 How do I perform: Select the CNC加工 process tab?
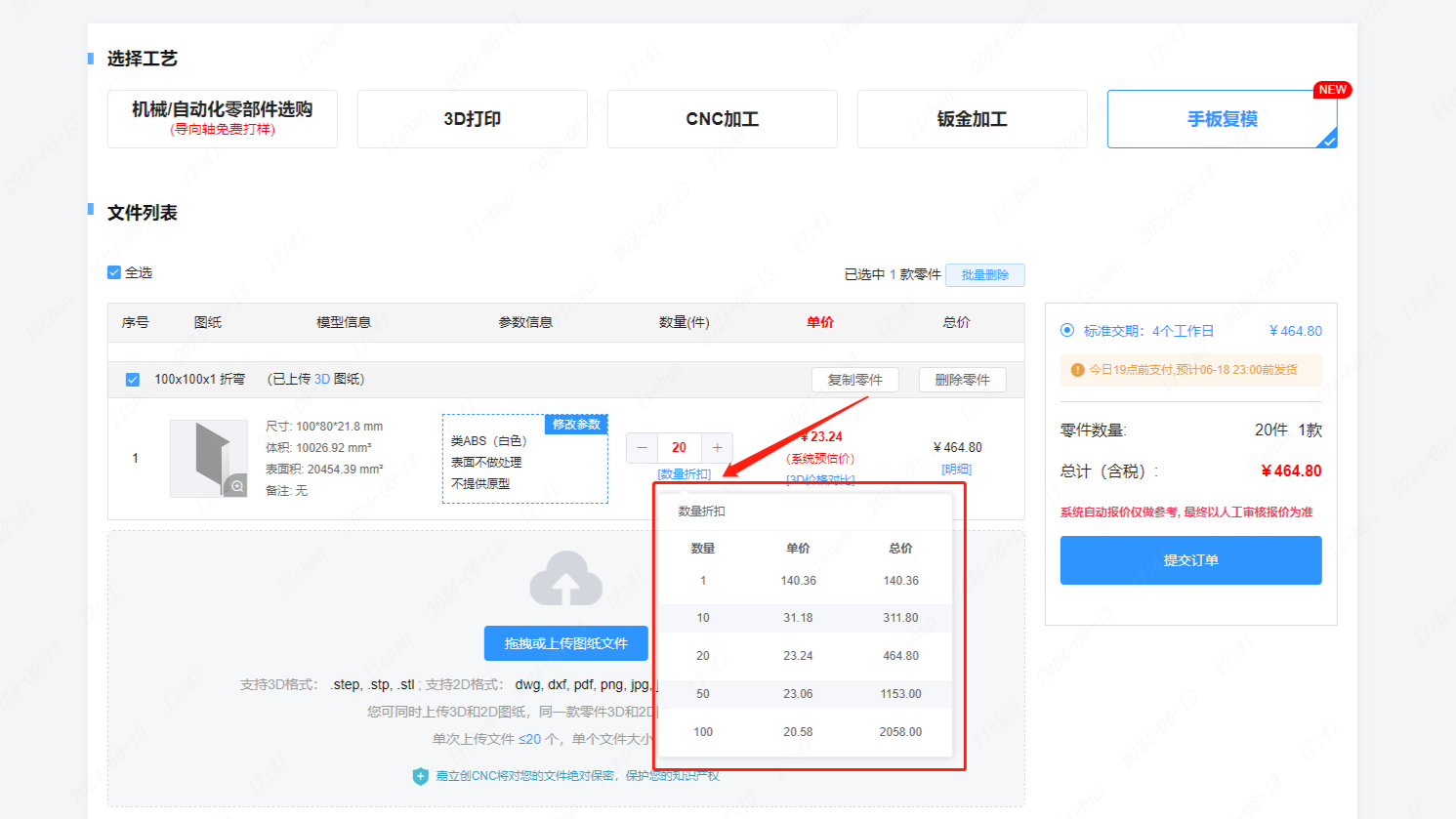[x=722, y=119]
